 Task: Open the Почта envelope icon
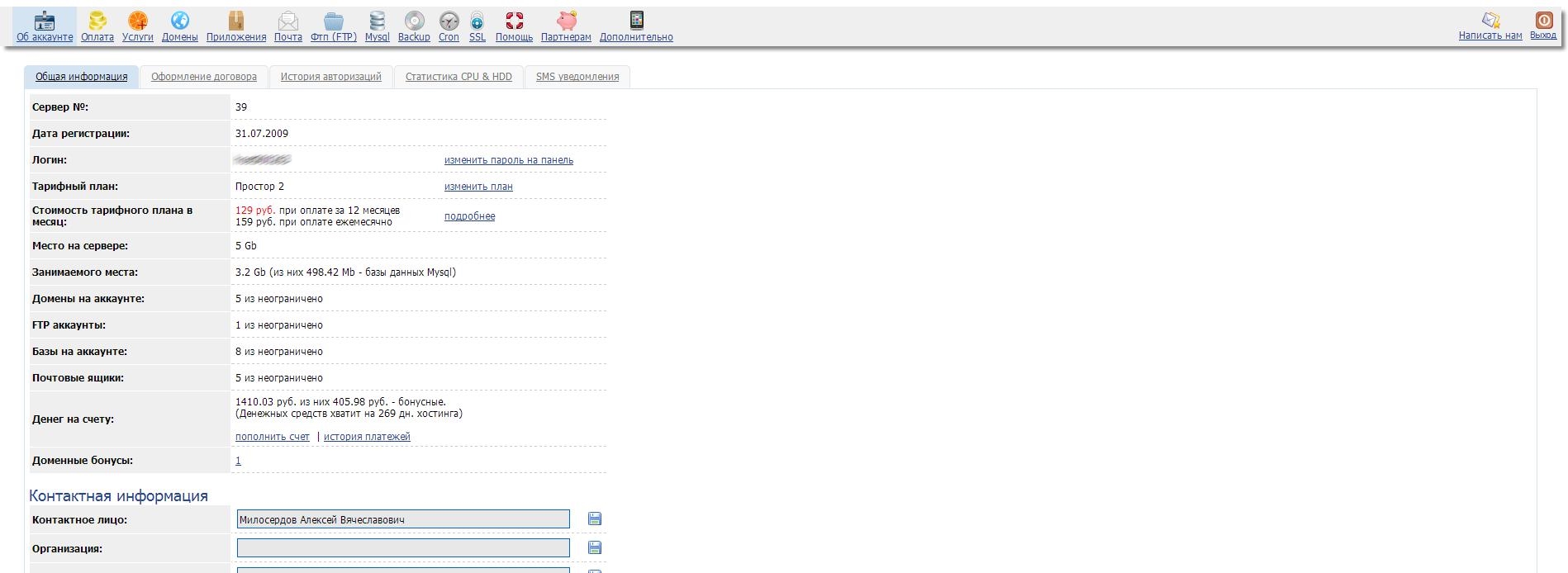point(288,20)
